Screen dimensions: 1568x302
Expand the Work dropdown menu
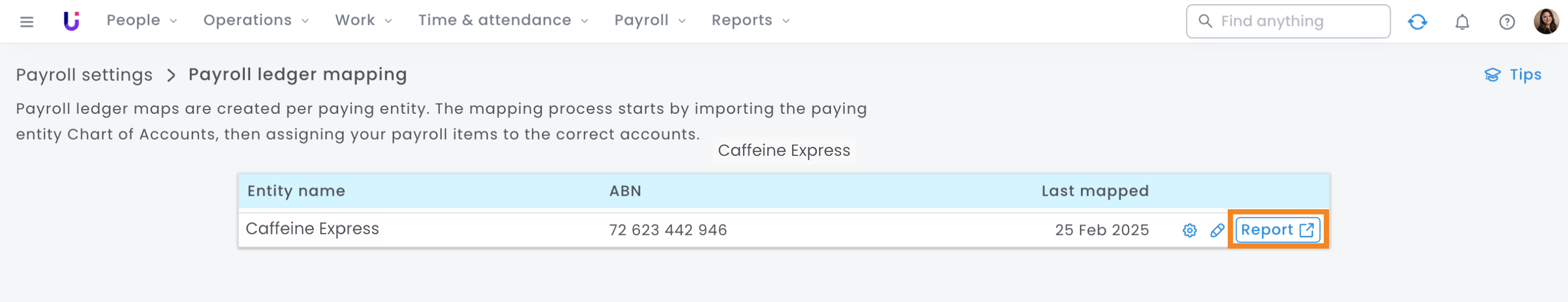[363, 20]
